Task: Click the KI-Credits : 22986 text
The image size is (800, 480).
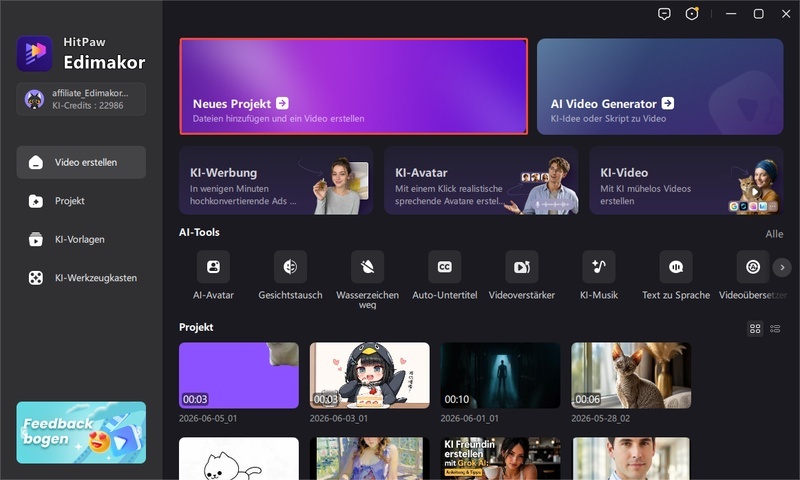Action: tap(88, 106)
